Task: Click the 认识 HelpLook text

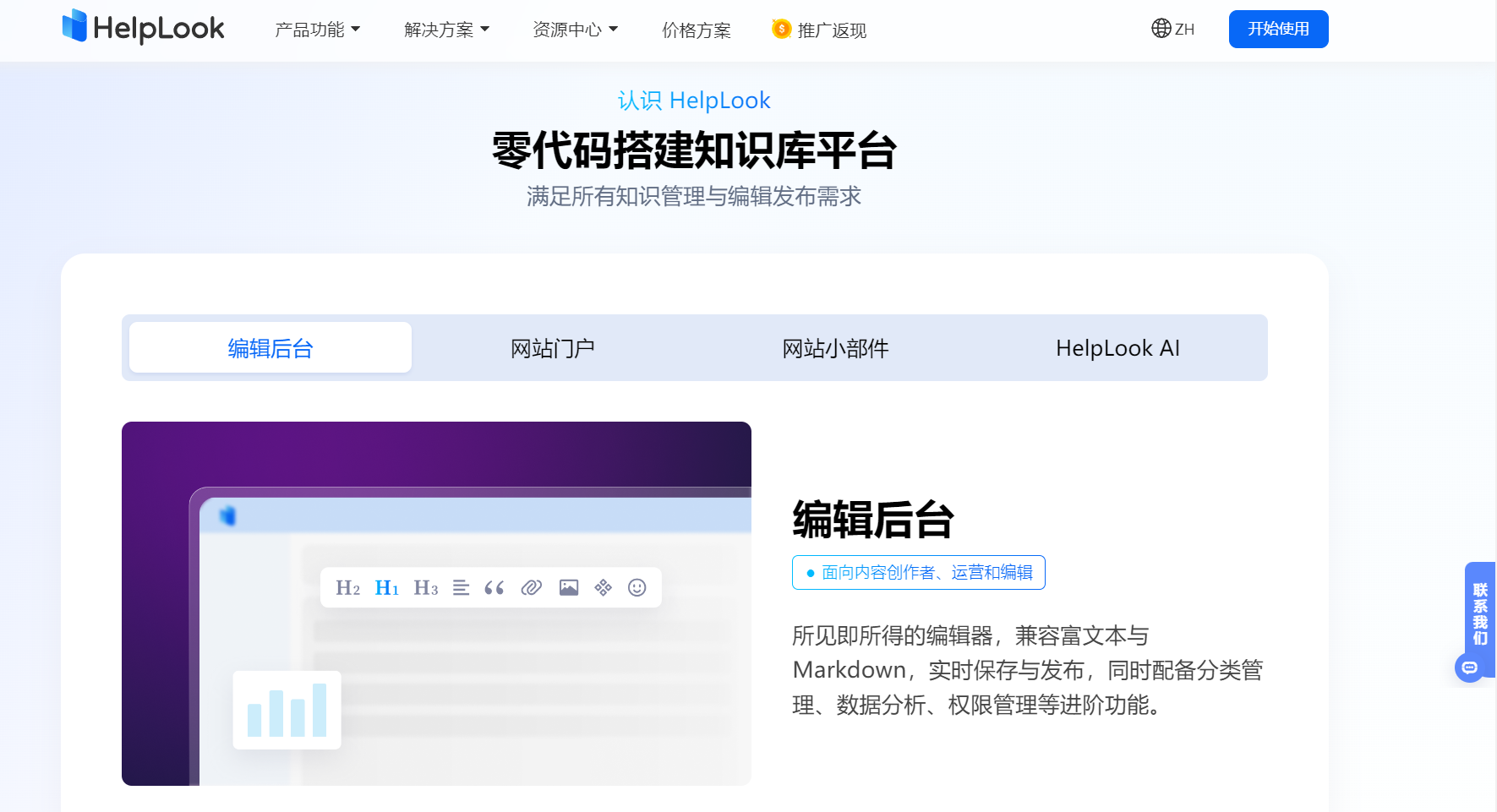Action: pos(694,101)
